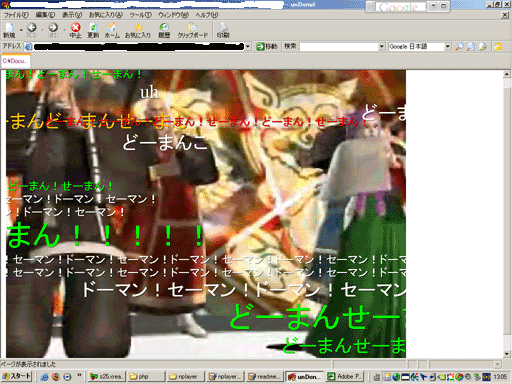Viewport: 512px width, 384px height.
Task: Click the find-in-page search icon
Action: tap(471, 47)
